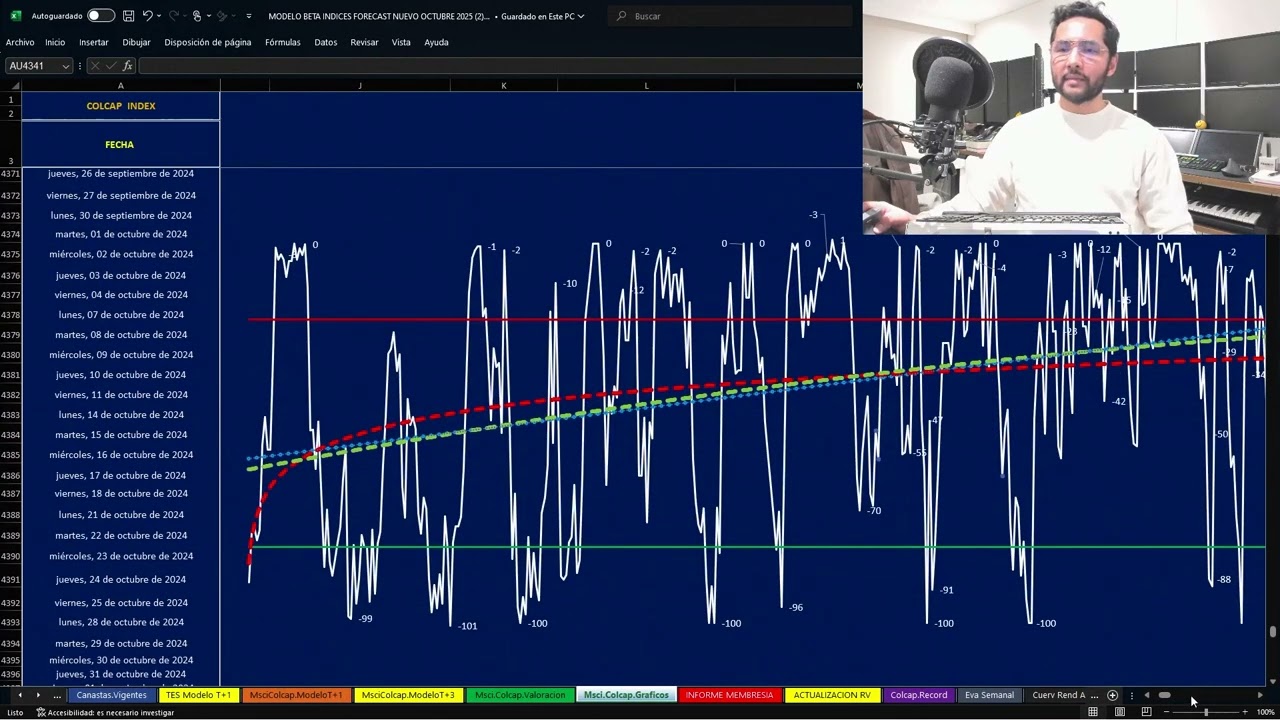Switch to Canastas.Vigentes sheet tab

pos(112,695)
